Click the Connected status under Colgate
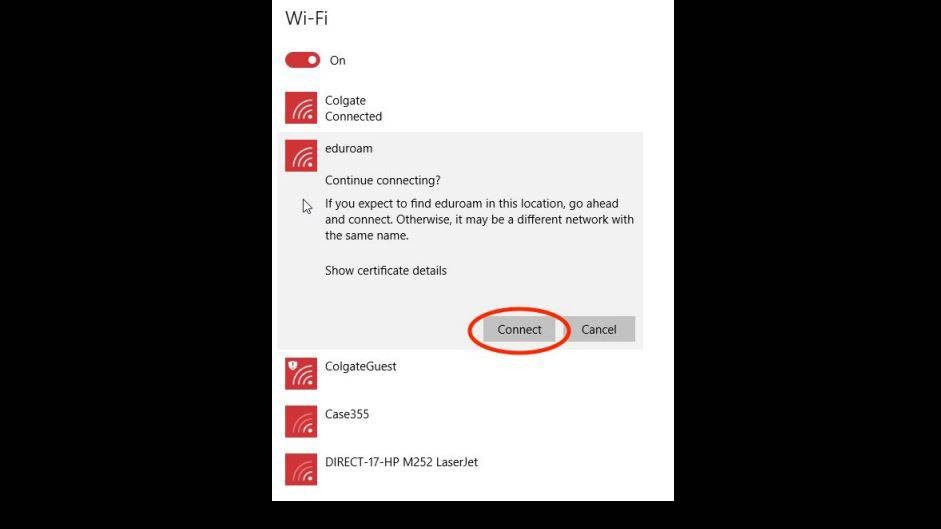 (353, 116)
